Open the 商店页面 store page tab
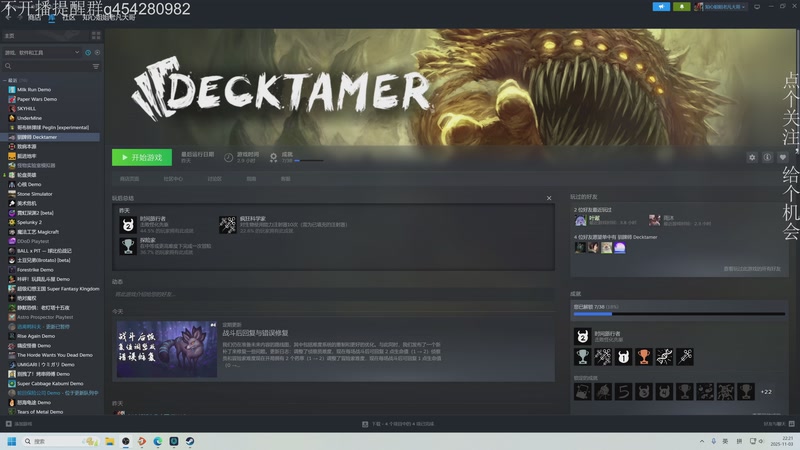Screen dimensions: 800x450 130,179
